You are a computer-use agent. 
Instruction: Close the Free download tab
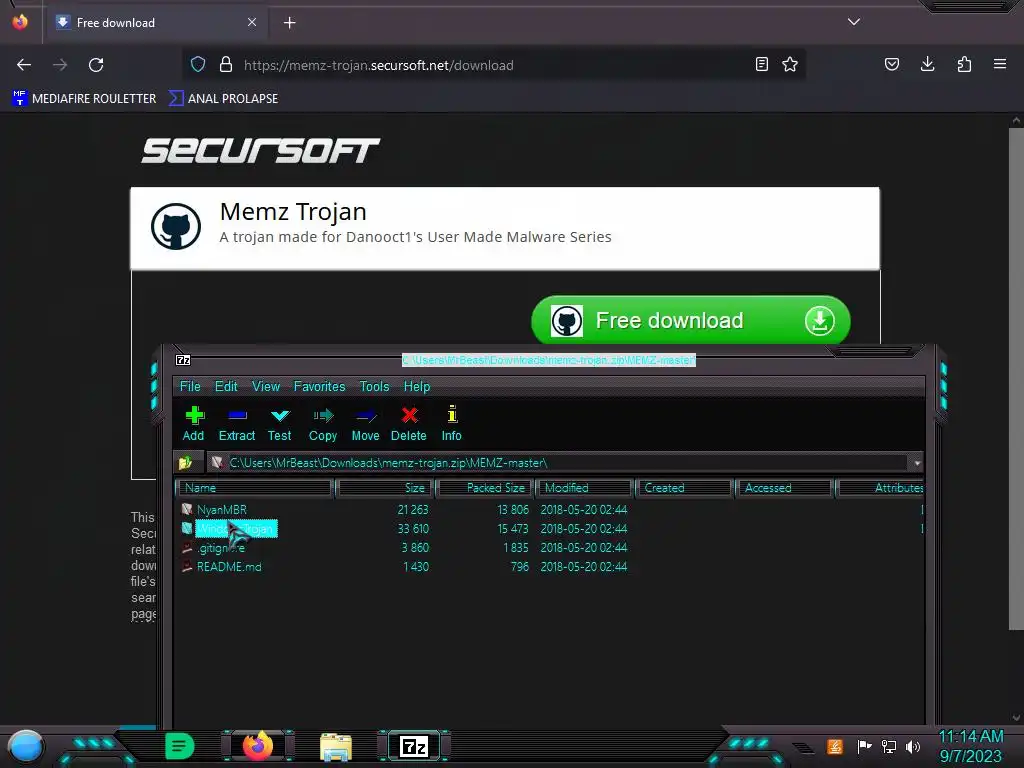click(x=252, y=22)
